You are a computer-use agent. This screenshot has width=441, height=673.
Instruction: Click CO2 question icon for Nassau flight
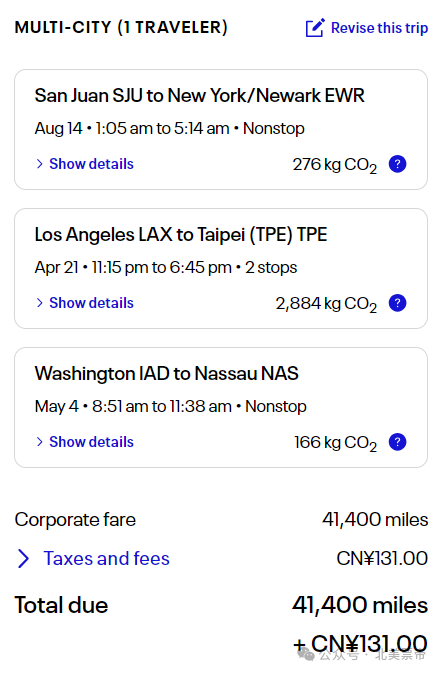(397, 442)
